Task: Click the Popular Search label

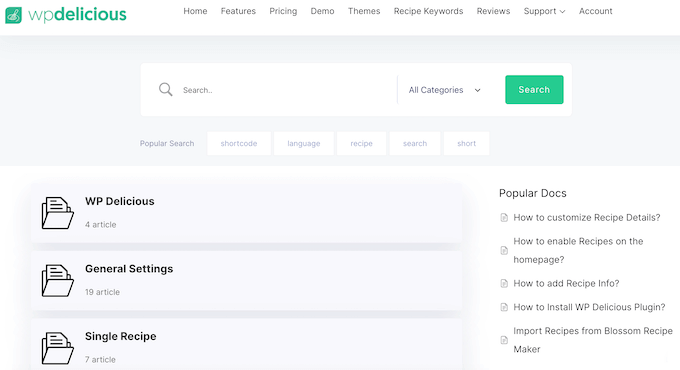Action: click(x=167, y=144)
